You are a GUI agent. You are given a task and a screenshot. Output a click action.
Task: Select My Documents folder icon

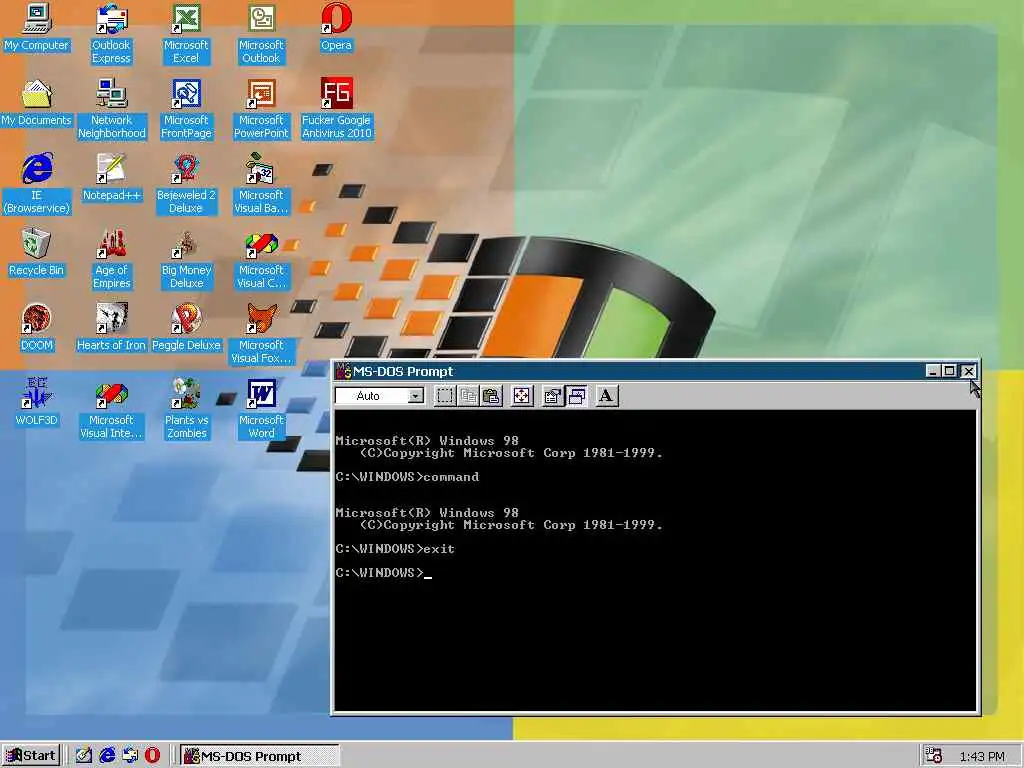36,103
